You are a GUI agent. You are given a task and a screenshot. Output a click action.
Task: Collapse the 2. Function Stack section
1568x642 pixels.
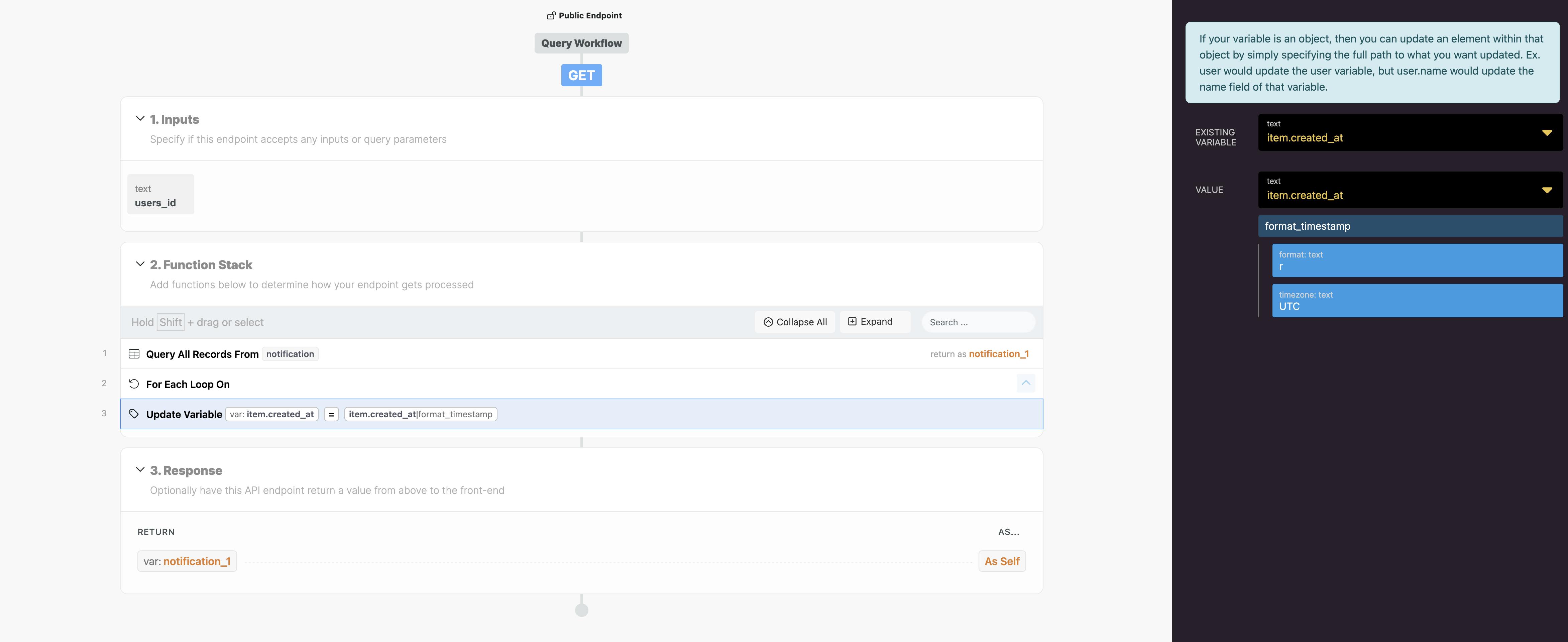click(140, 264)
